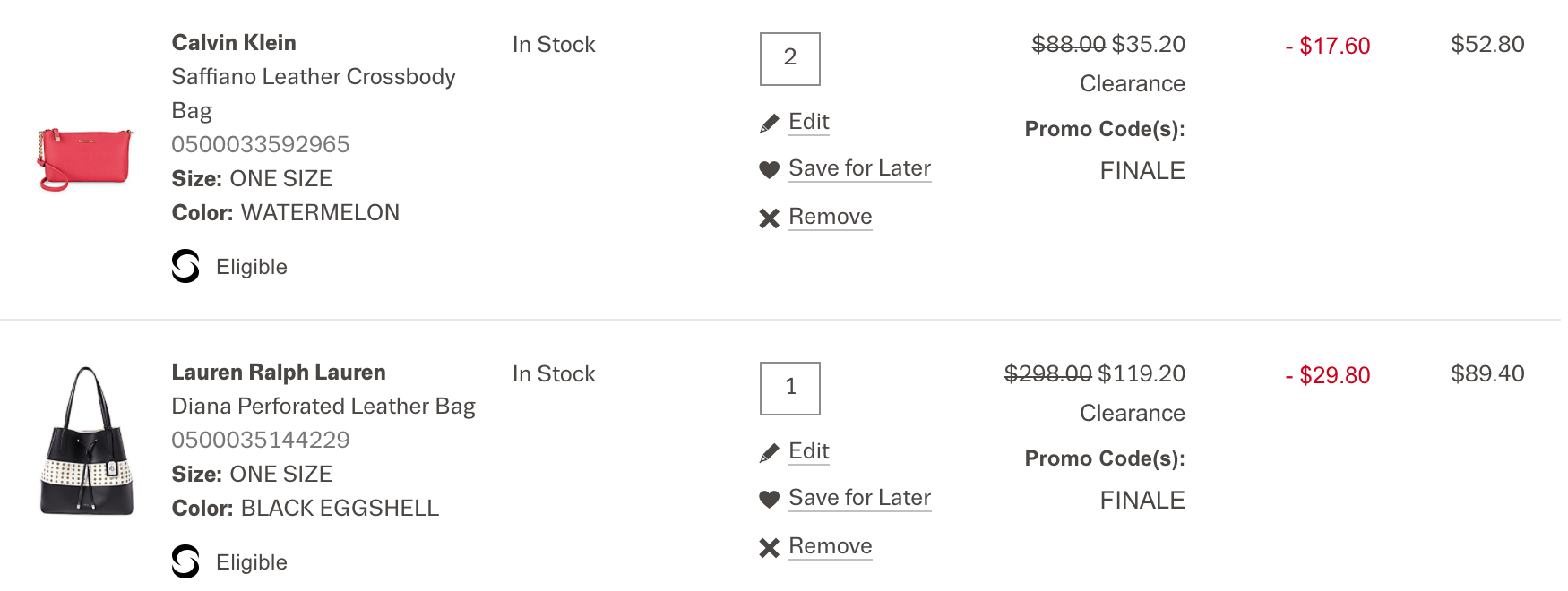Open the black eggshell bag thumbnail
This screenshot has width=1568, height=591.
(87, 441)
